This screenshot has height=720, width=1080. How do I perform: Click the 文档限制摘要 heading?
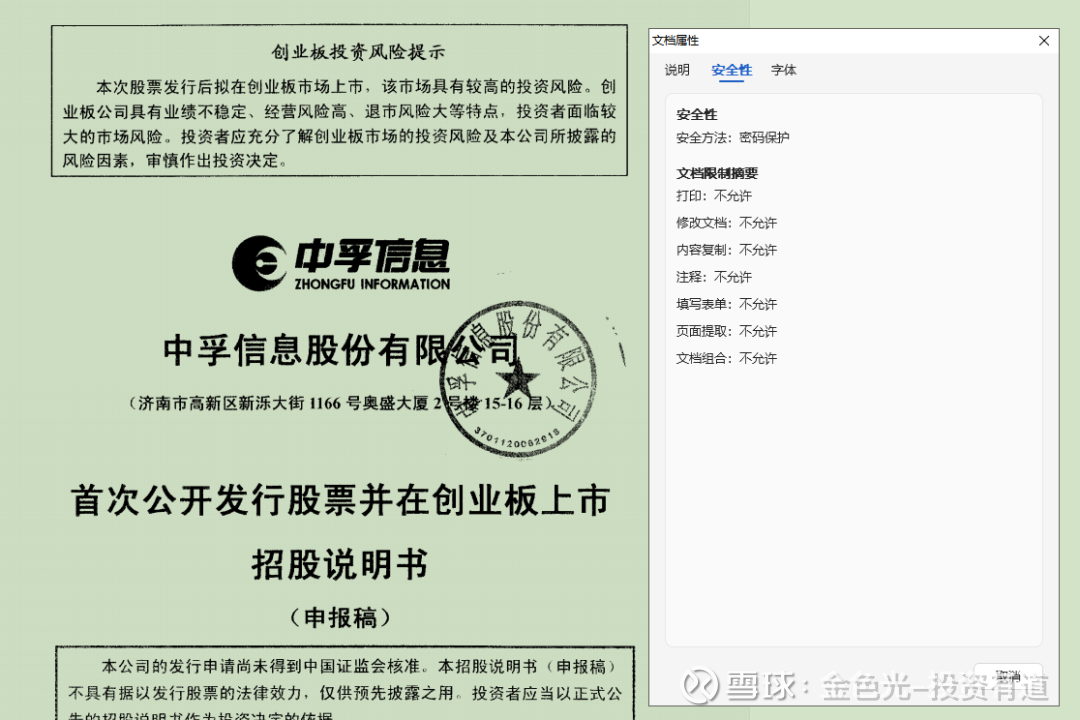(717, 173)
